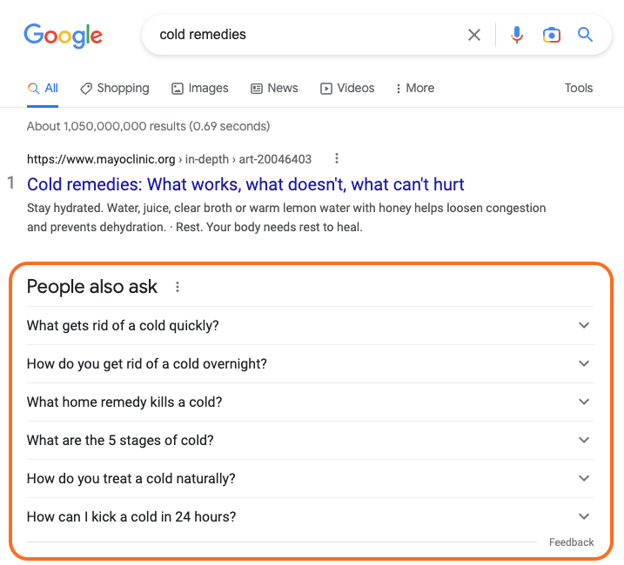
Task: Expand "How do you get rid of a cold overnight?"
Action: (x=584, y=364)
